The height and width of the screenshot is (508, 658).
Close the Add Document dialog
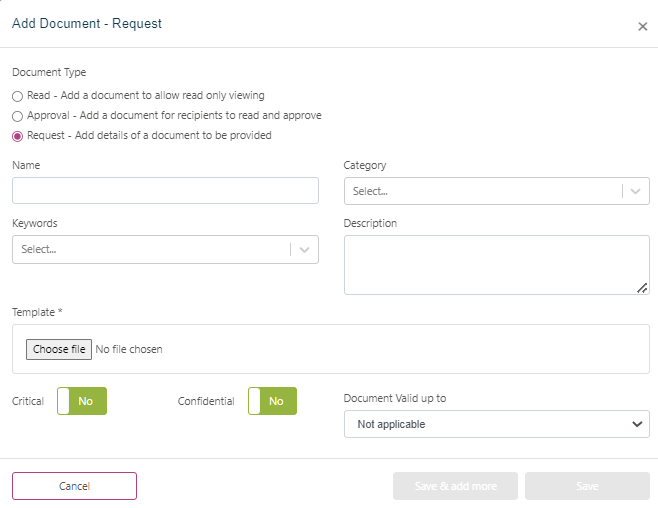[x=642, y=27]
